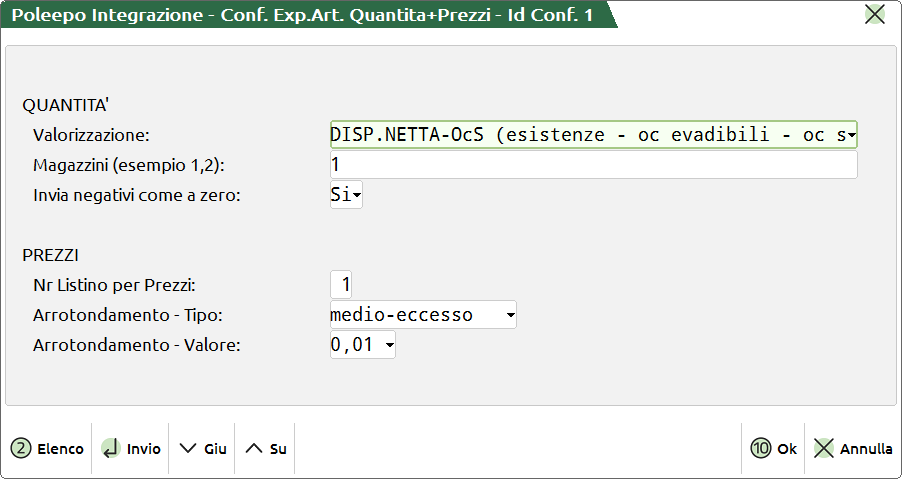The width and height of the screenshot is (902, 479).
Task: Click the Arrotondamento - Tipo label
Action: coord(127,316)
